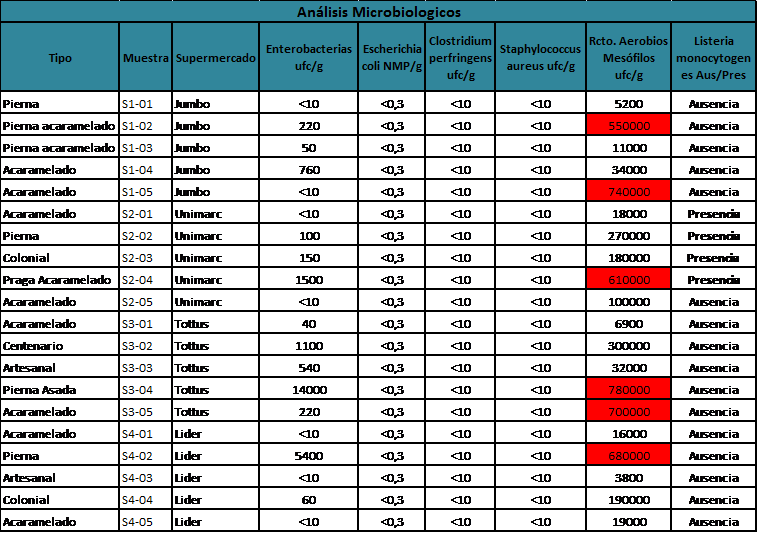Click the last sample cell S4-05

[x=145, y=521]
